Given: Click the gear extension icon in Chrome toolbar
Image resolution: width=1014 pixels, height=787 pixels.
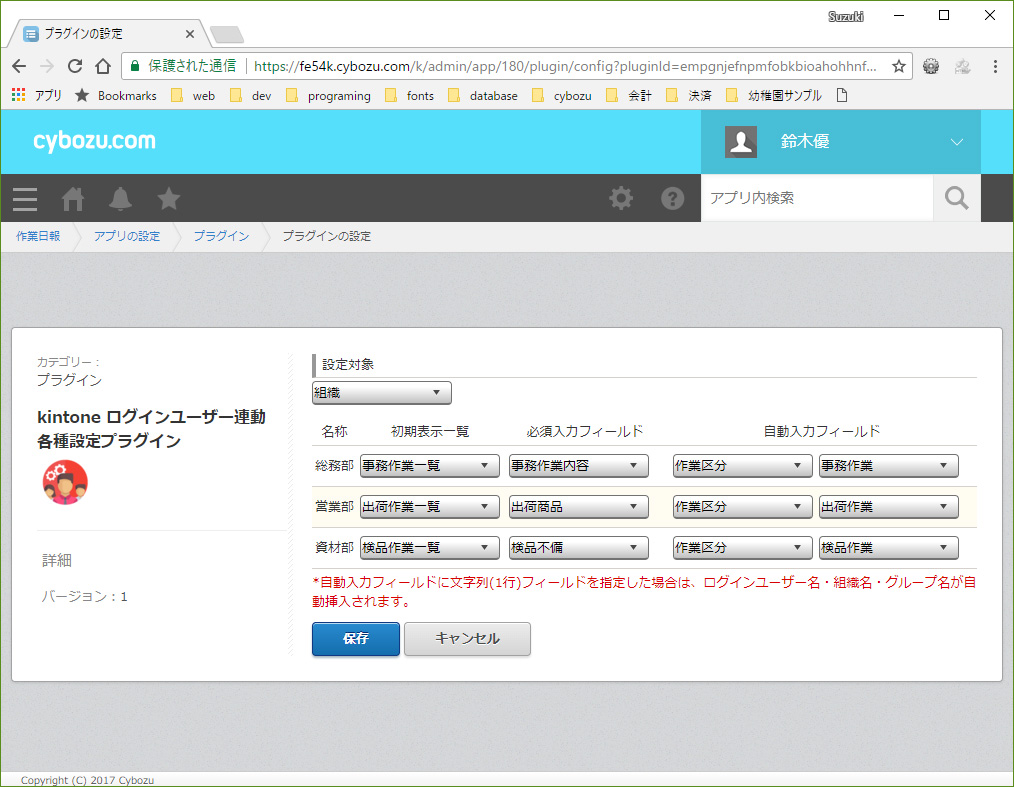Looking at the screenshot, I should coord(931,66).
